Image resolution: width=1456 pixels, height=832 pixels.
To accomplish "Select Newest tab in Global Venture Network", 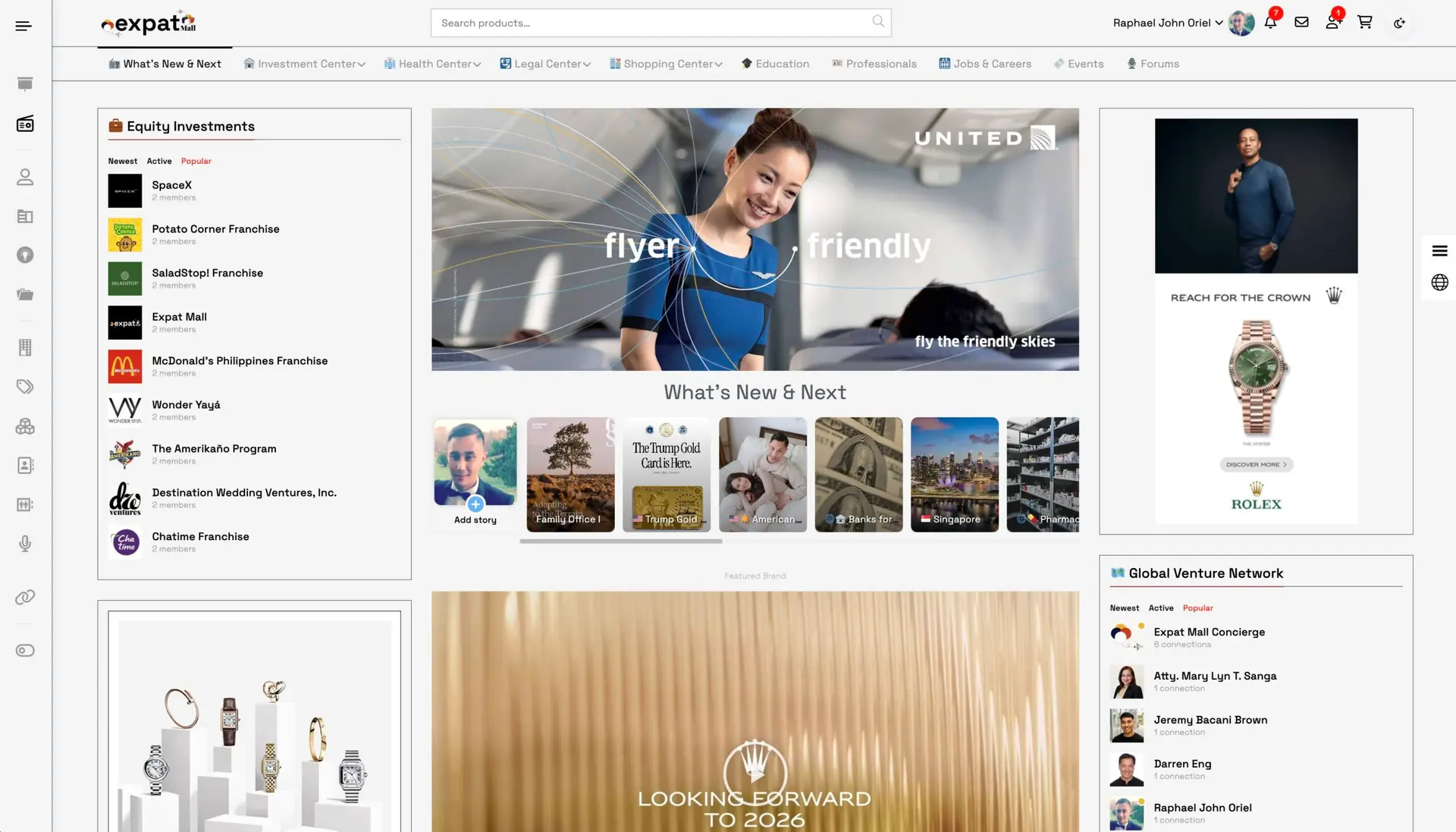I will pyautogui.click(x=1125, y=608).
